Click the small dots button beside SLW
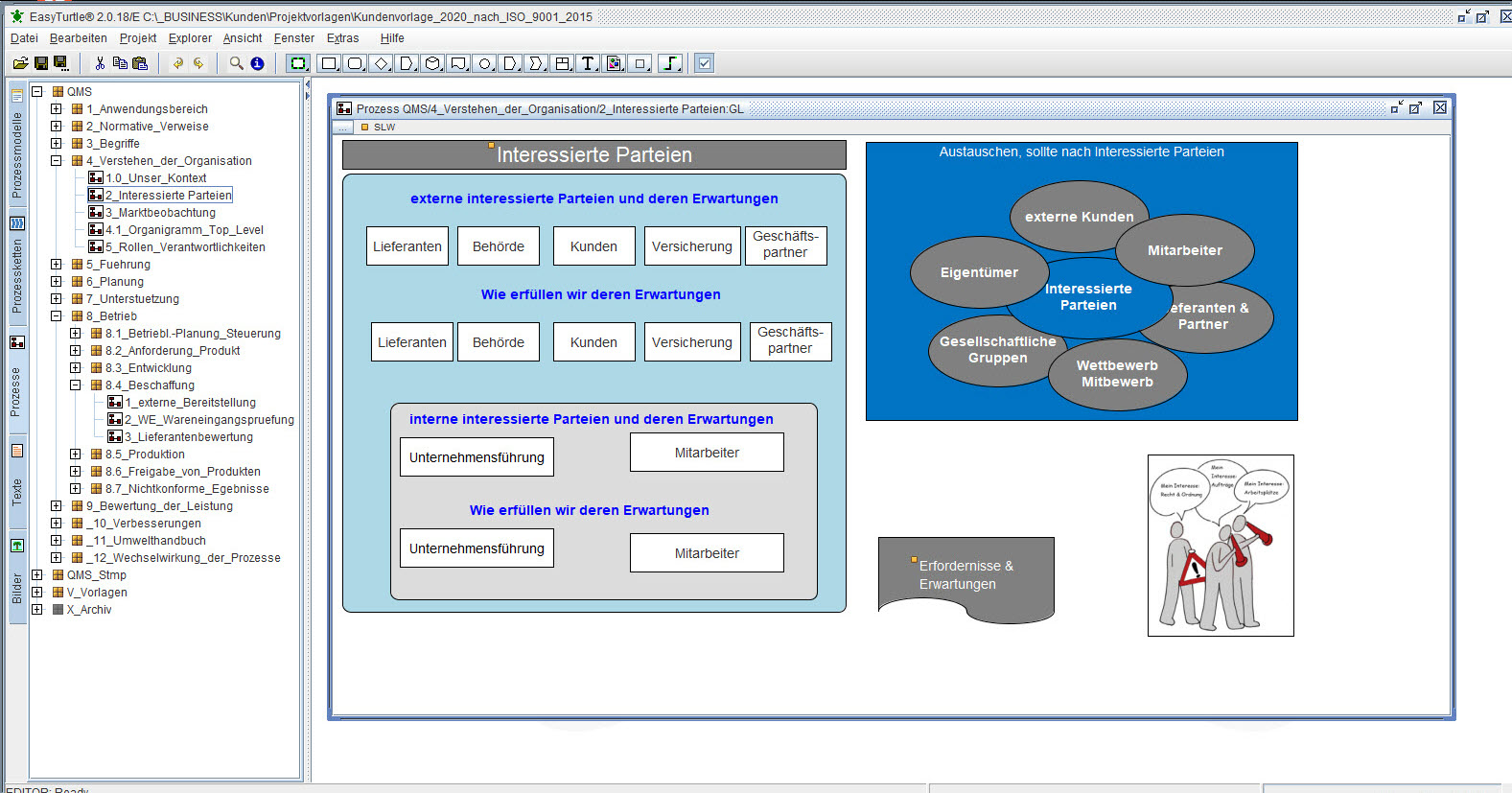This screenshot has width=1512, height=793. click(343, 127)
